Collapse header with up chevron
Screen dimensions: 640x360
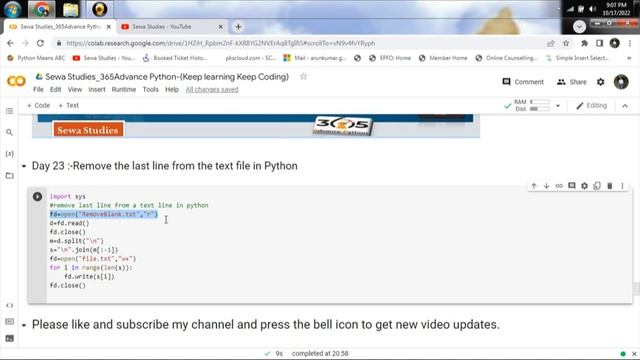pos(625,106)
